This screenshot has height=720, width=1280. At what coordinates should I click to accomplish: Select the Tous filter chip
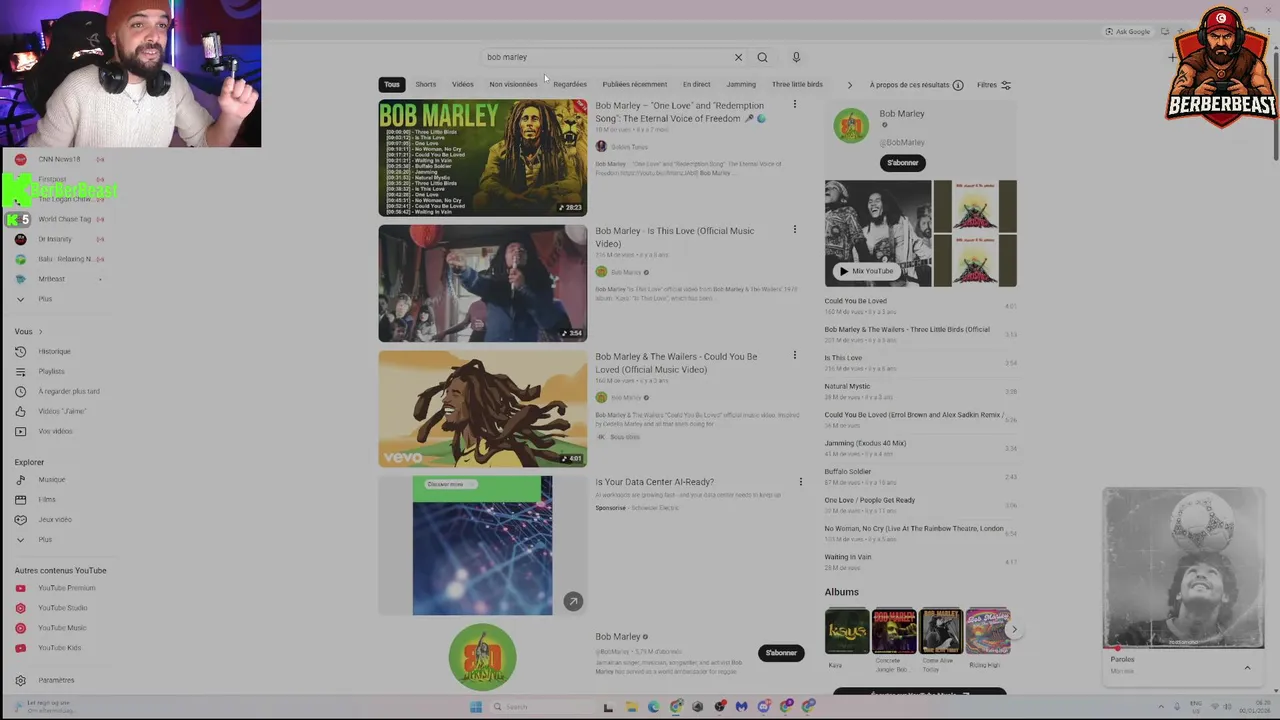pyautogui.click(x=392, y=84)
